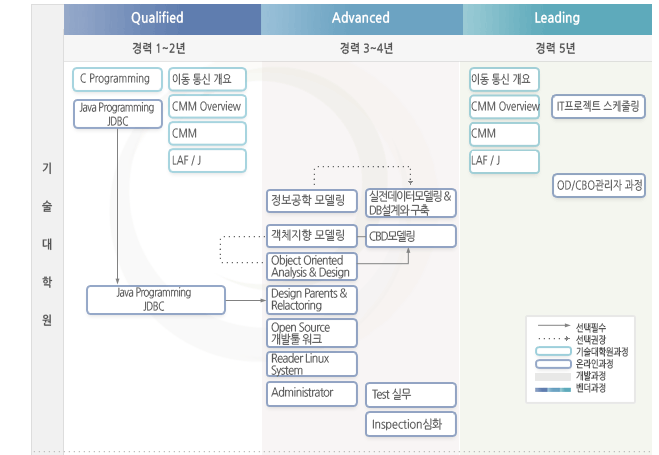Click the 선택필수 solid arrow legend icon

tap(555, 327)
